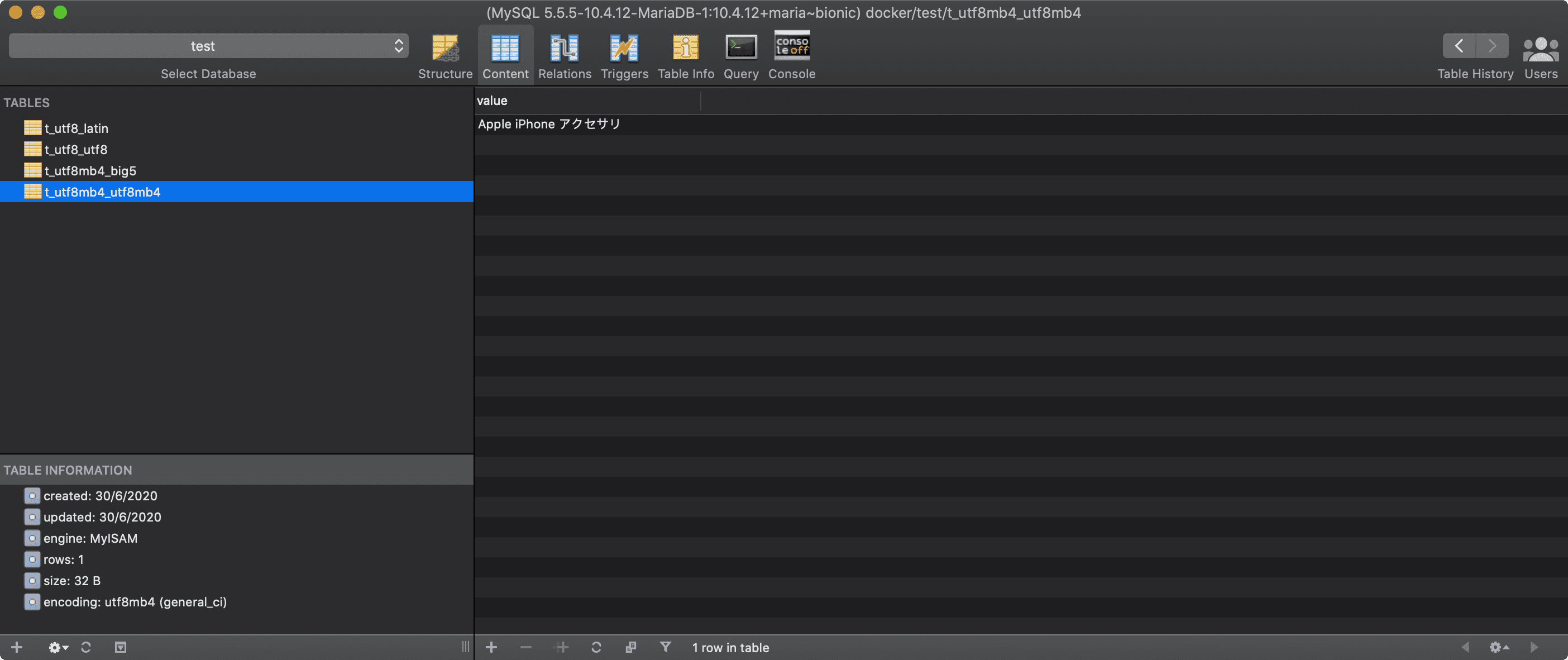Open the Select Database dropdown showing test
The image size is (1568, 660).
[208, 46]
